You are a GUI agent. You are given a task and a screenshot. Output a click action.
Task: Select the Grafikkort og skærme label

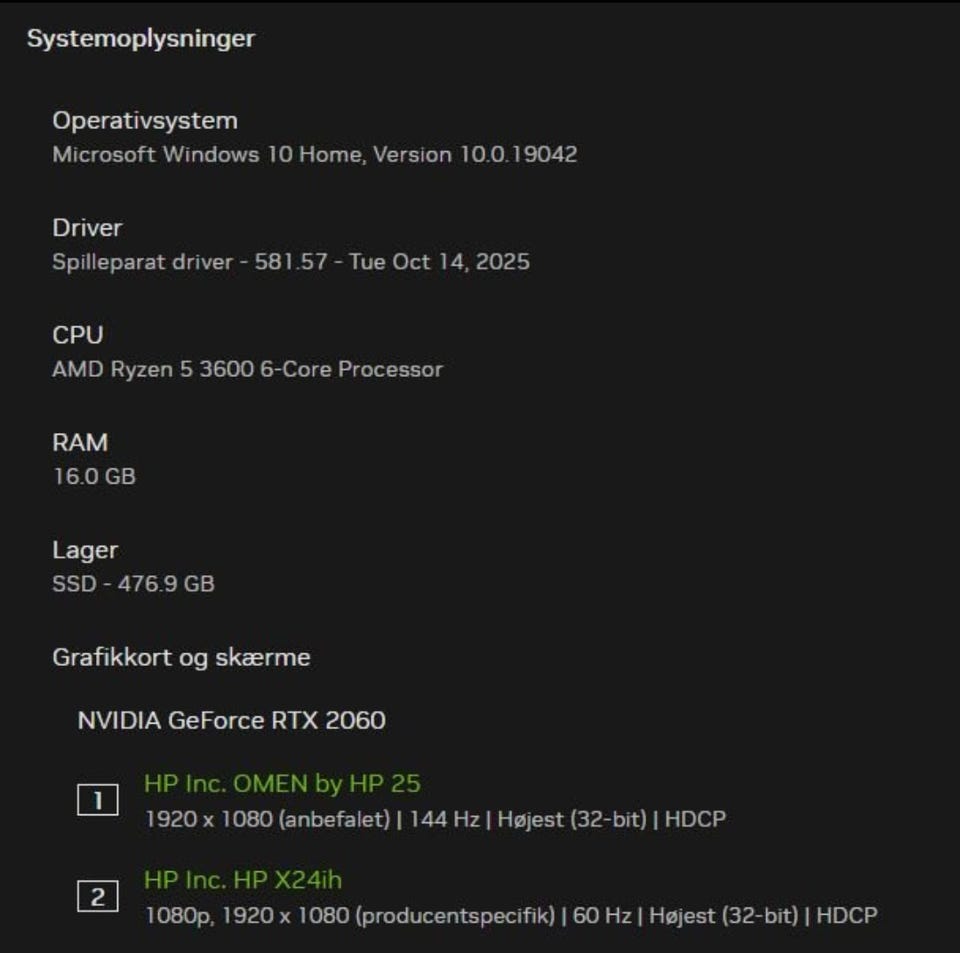[x=181, y=657]
